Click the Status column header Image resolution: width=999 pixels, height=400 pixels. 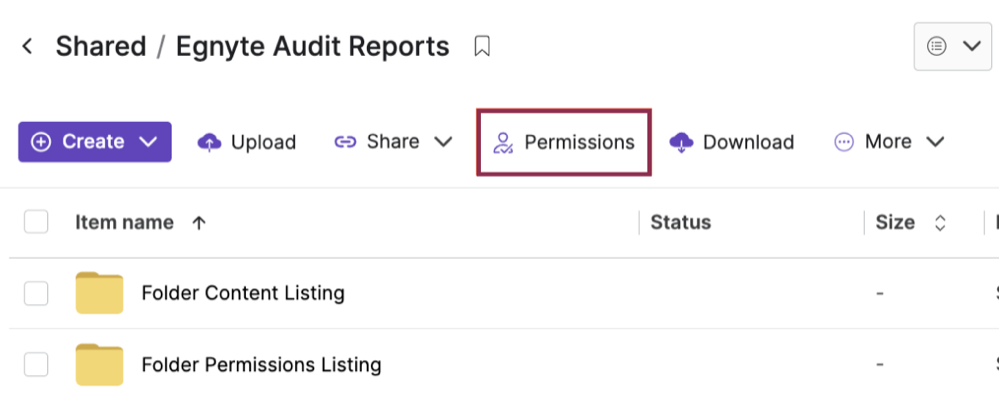coord(680,222)
